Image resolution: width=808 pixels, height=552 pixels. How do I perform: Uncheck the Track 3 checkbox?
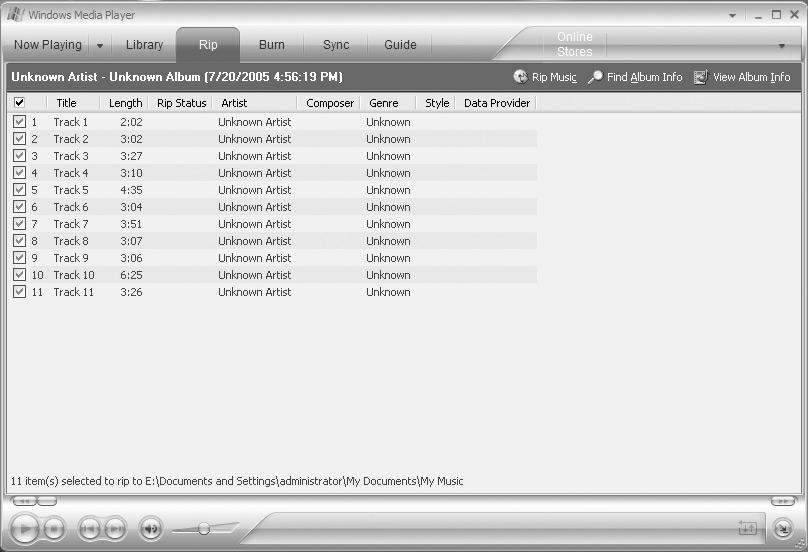click(20, 156)
